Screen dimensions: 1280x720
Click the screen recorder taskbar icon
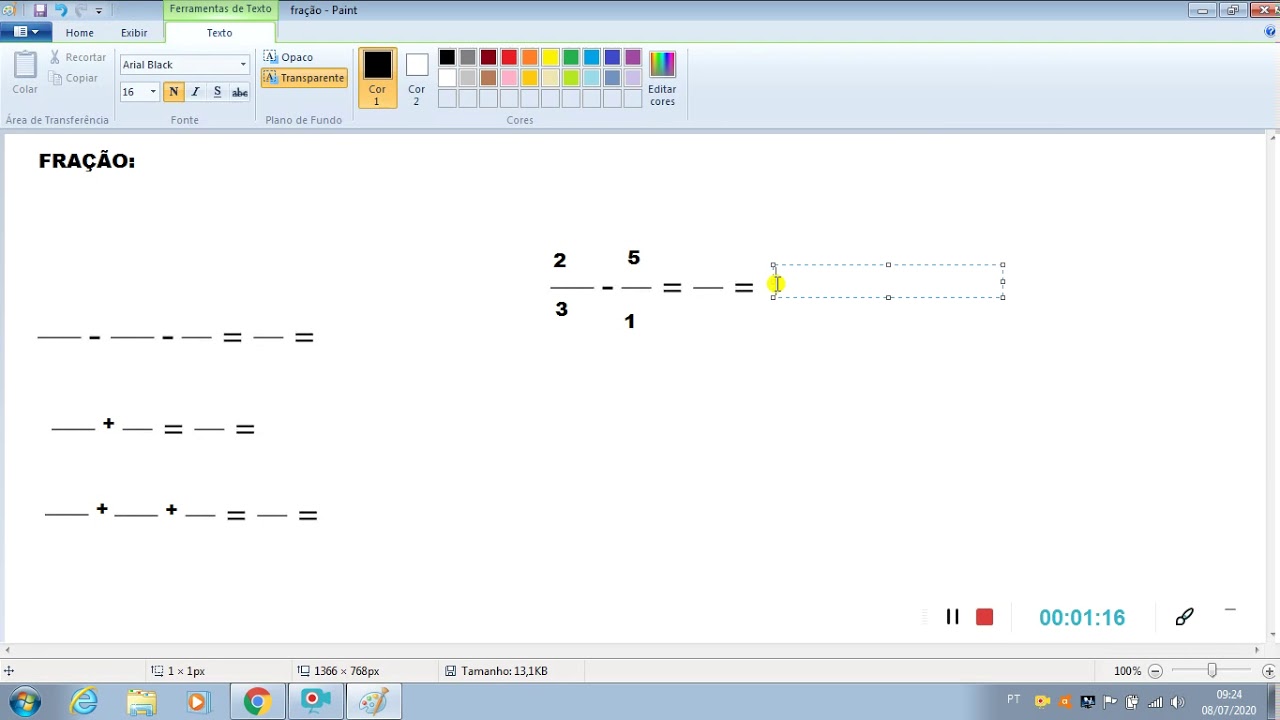click(x=315, y=702)
